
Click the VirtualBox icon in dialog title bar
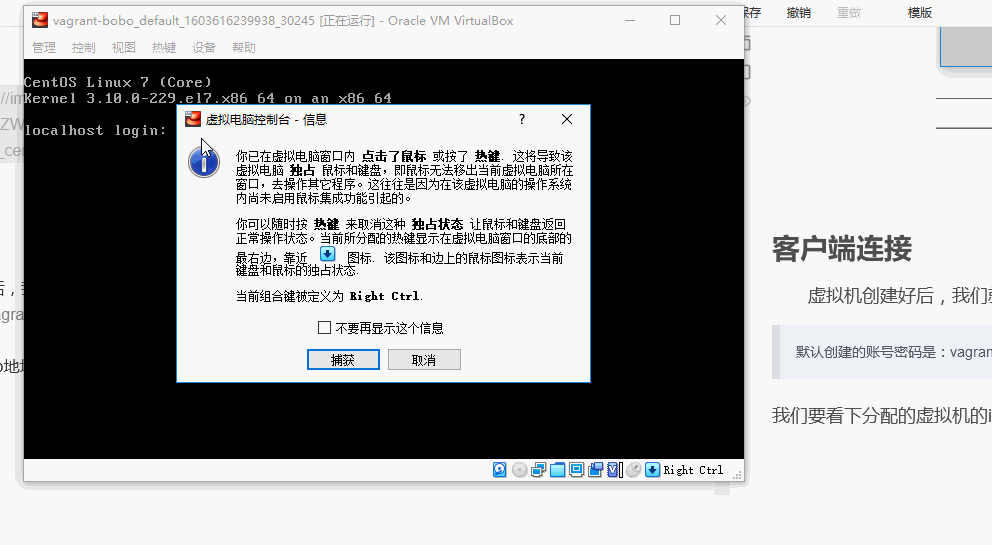[x=193, y=119]
